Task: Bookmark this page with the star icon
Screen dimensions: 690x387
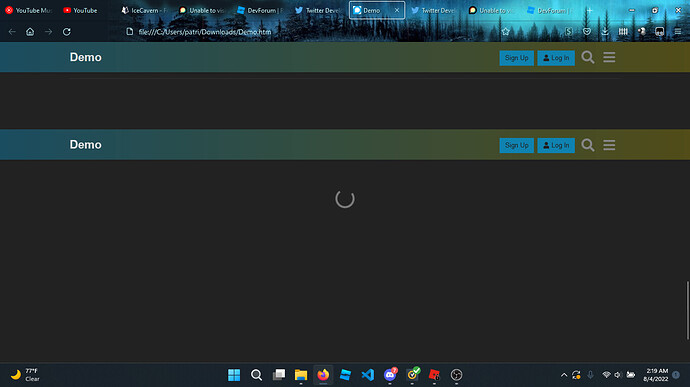Action: (x=506, y=31)
